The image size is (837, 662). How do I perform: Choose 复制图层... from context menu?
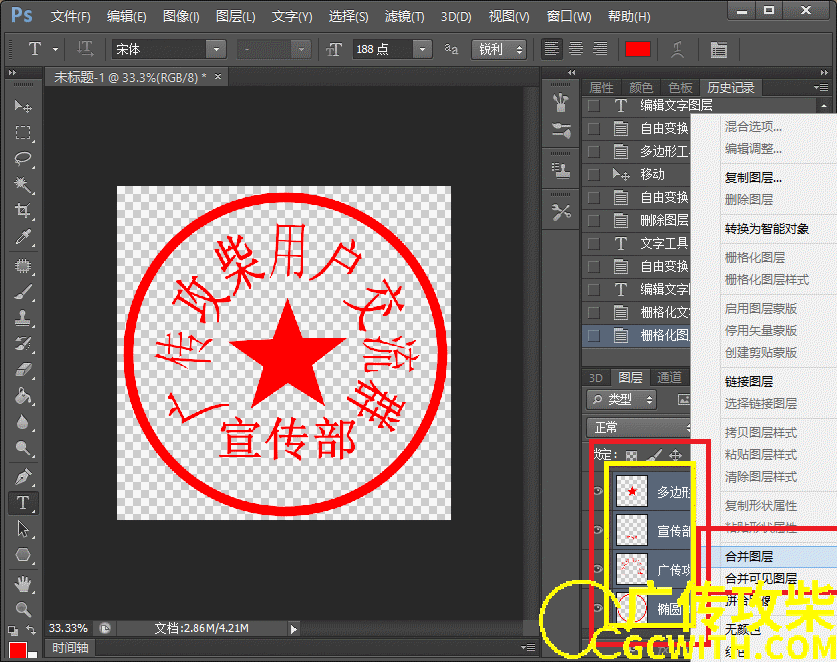[x=753, y=178]
